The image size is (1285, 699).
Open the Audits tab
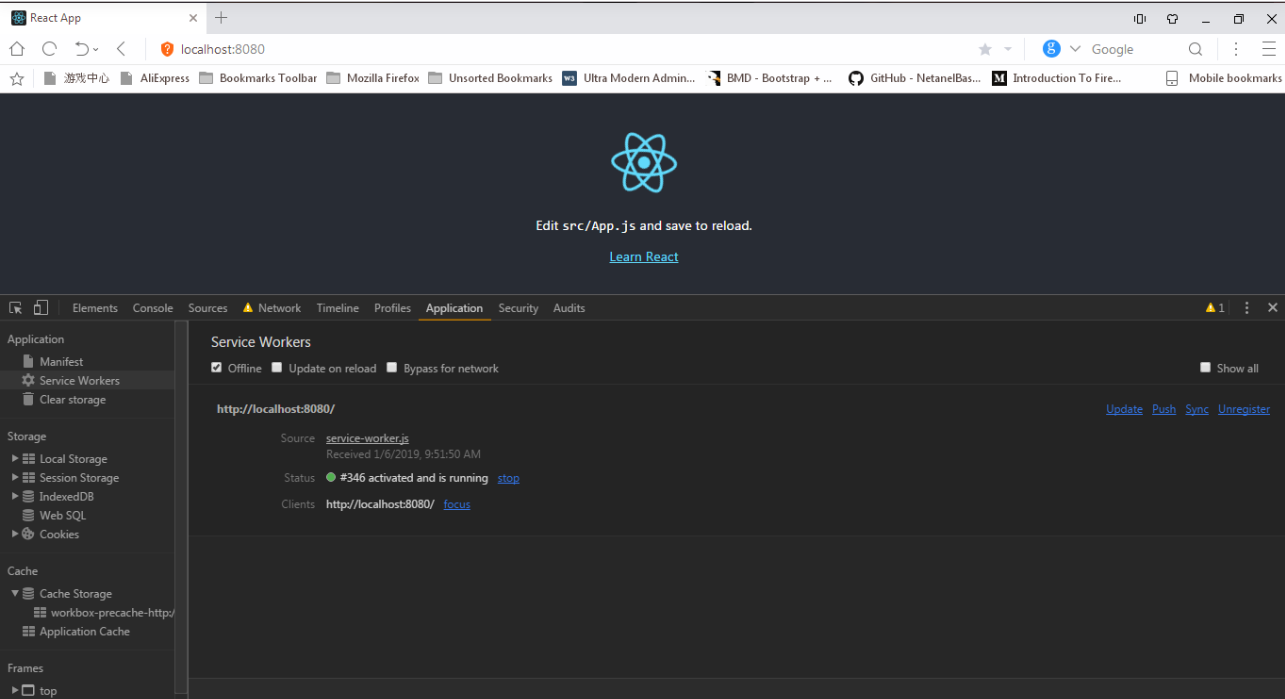569,308
